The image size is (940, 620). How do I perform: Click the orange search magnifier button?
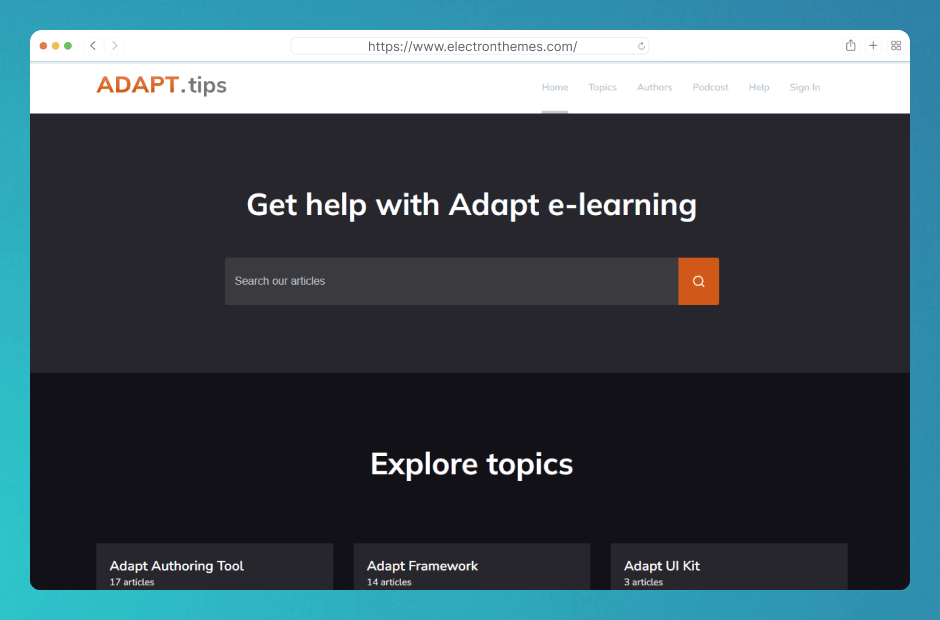click(698, 281)
